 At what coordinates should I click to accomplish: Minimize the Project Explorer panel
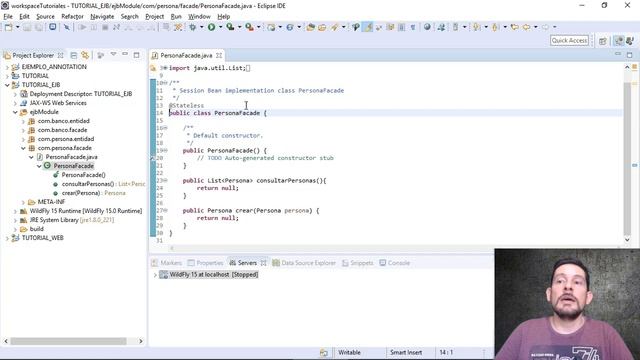click(125, 54)
